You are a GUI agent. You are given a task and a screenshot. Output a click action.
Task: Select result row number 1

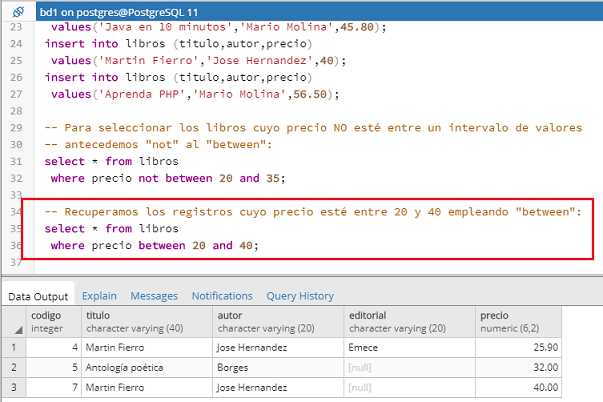[14, 347]
